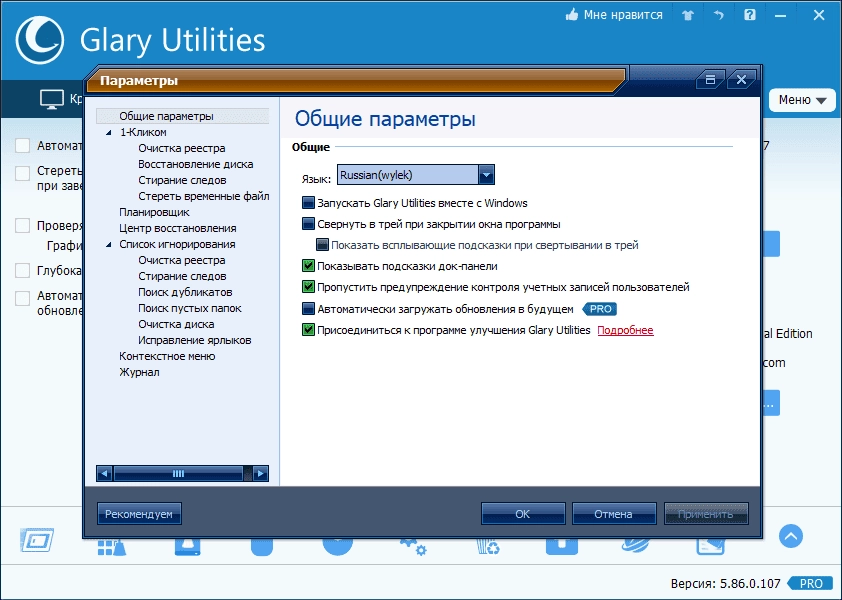Open the Язык language dropdown
842x600 pixels.
[416, 175]
